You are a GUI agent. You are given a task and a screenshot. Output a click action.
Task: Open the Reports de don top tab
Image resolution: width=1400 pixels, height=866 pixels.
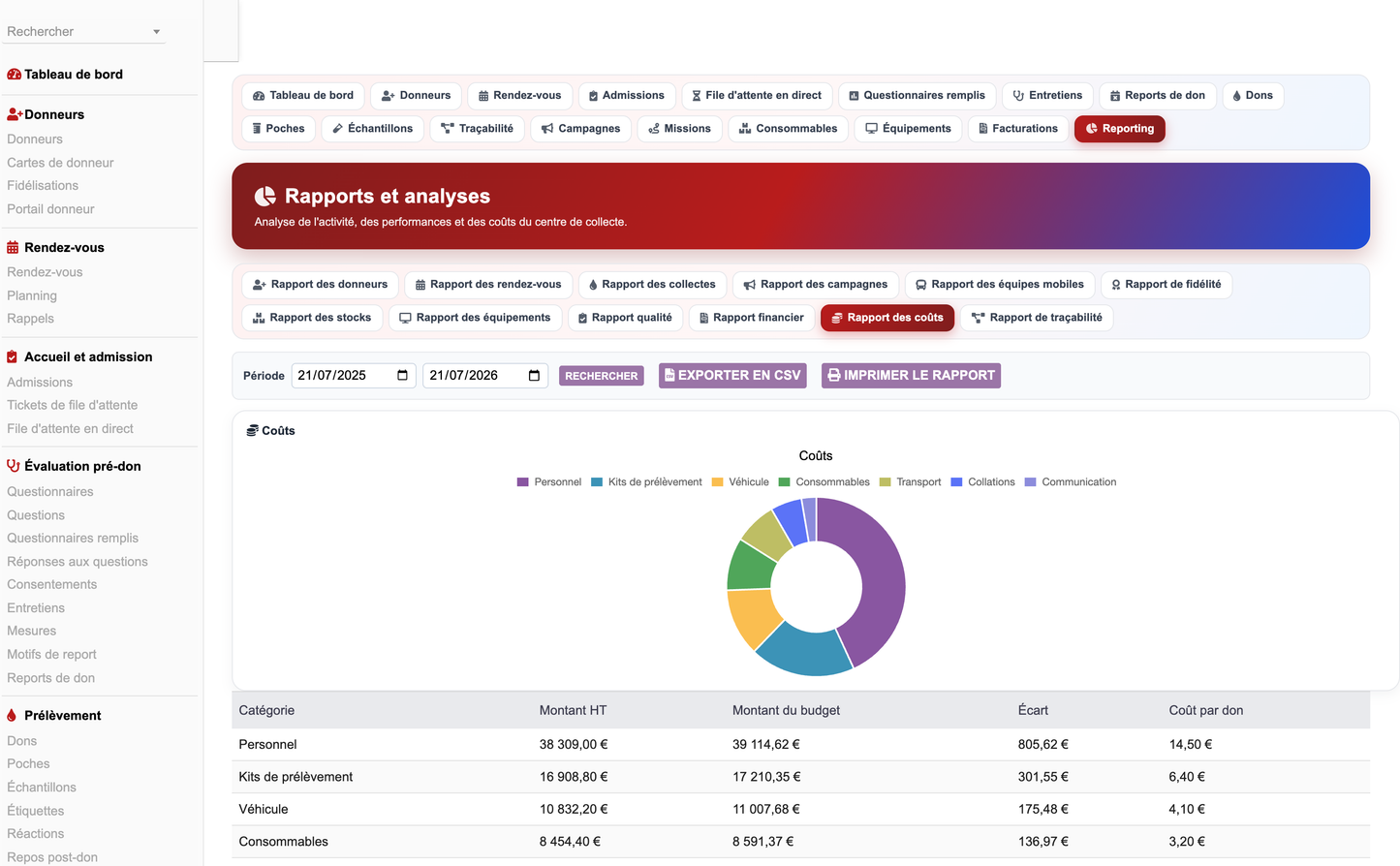click(1158, 96)
